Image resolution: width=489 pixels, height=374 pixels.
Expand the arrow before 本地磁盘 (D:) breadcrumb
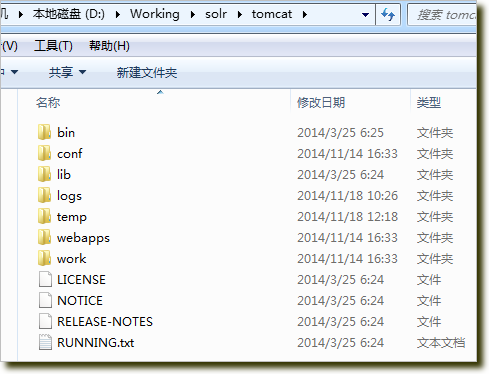point(21,15)
